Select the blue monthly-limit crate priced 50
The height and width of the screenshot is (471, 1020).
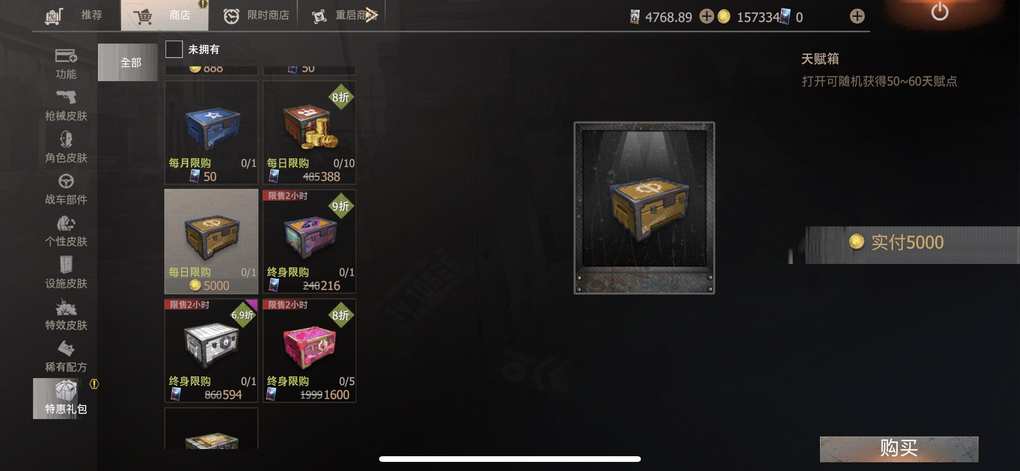[x=211, y=133]
